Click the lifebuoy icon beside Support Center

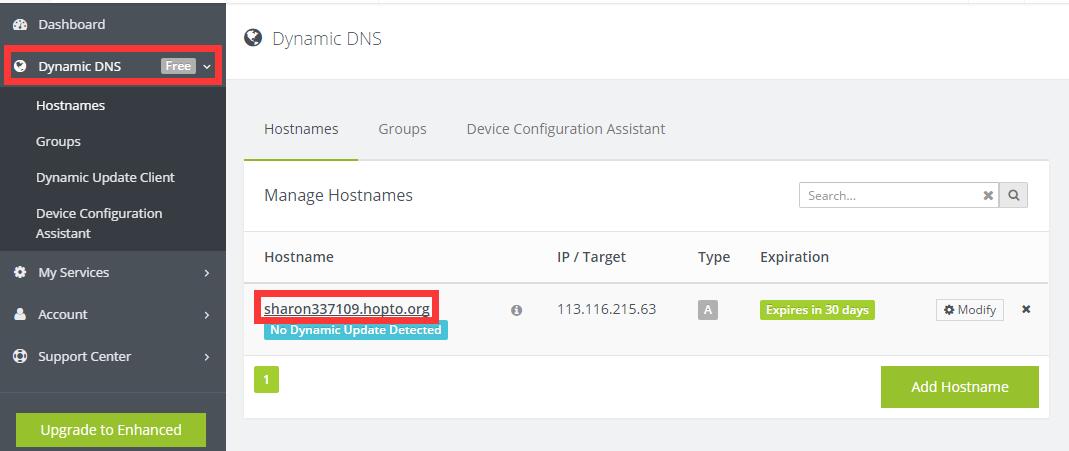click(20, 356)
